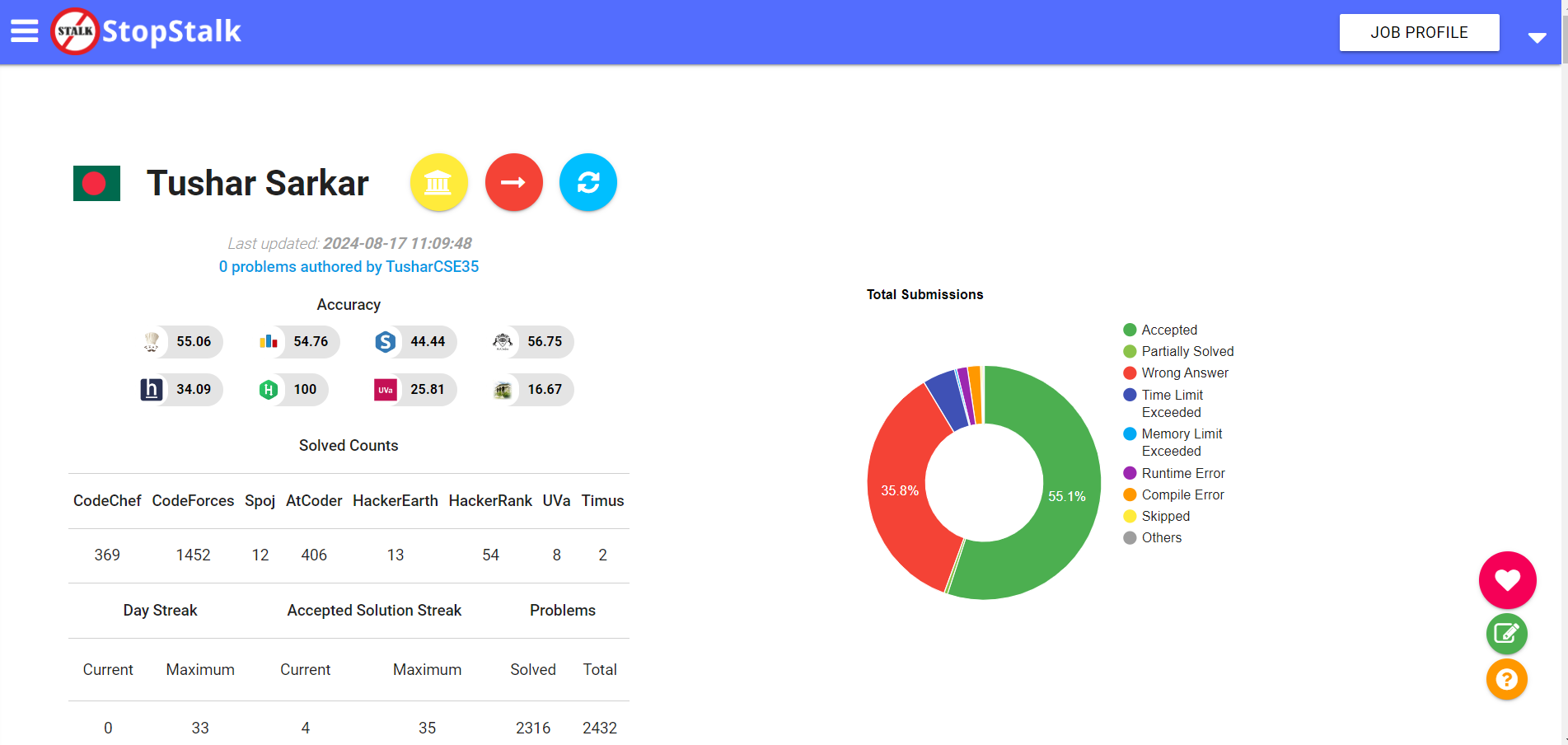The width and height of the screenshot is (1568, 745).
Task: Click the HackerRank column header
Action: pos(490,501)
